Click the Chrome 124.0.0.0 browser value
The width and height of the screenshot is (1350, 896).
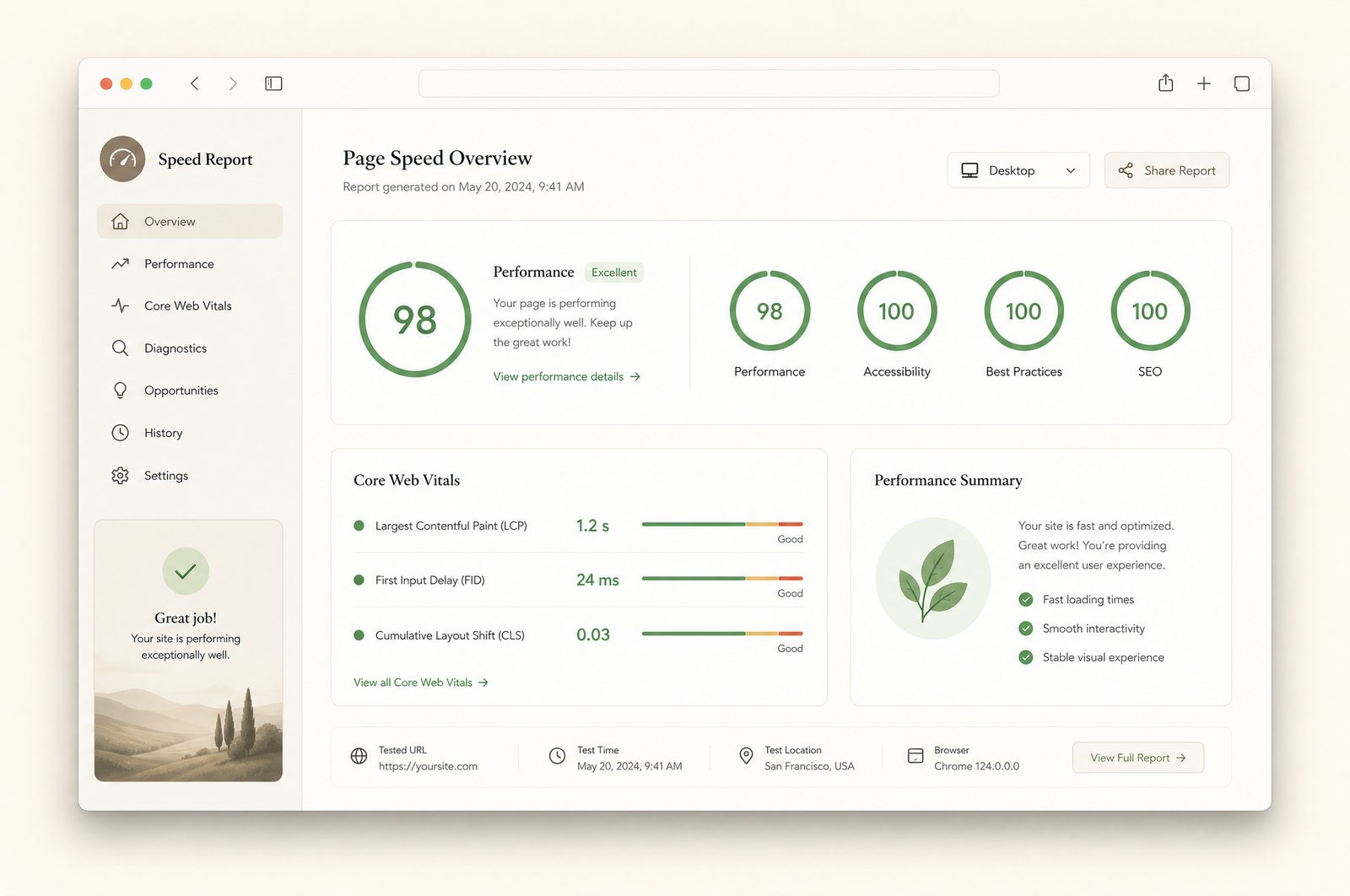click(x=976, y=766)
